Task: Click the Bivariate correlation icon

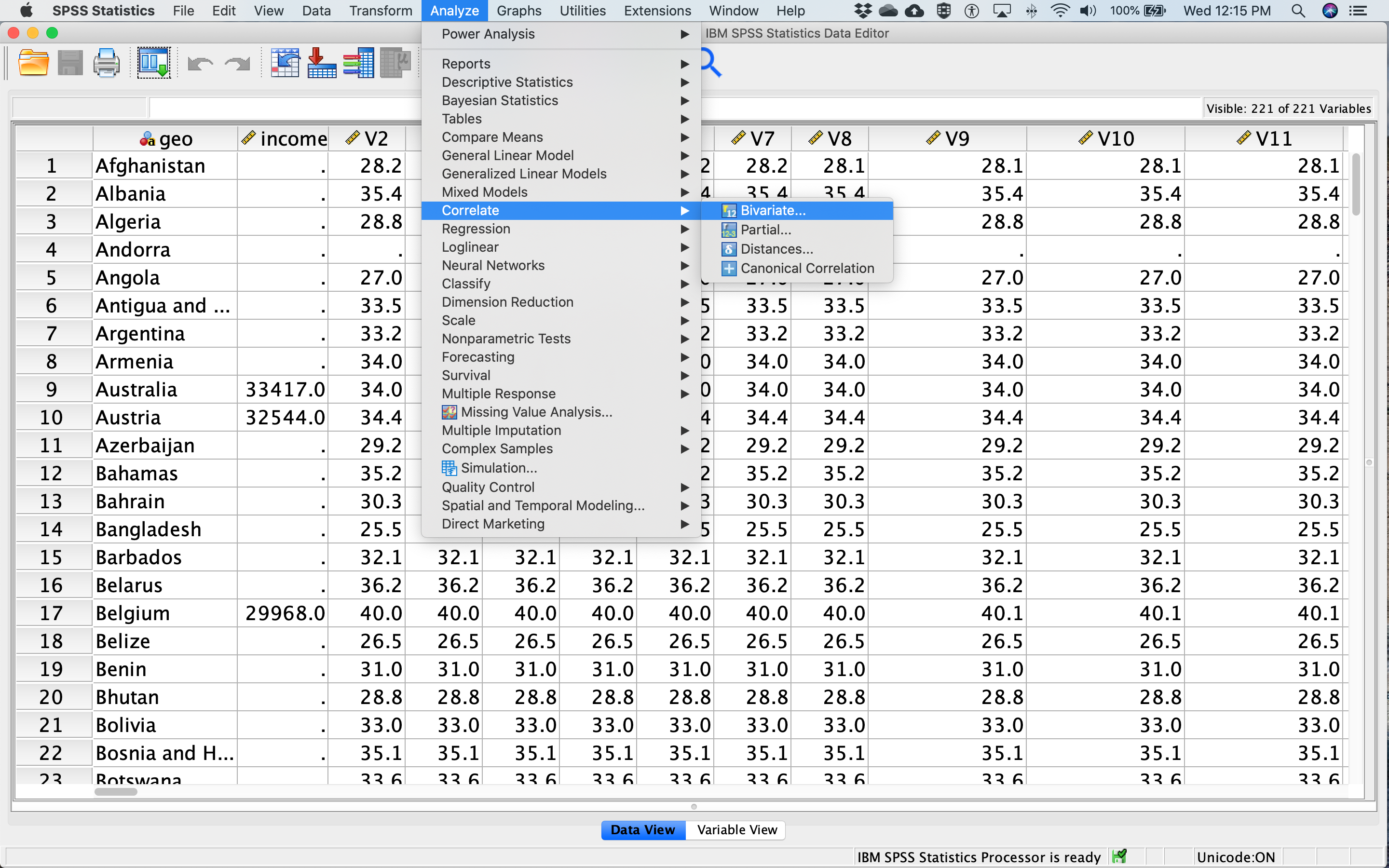Action: click(729, 211)
